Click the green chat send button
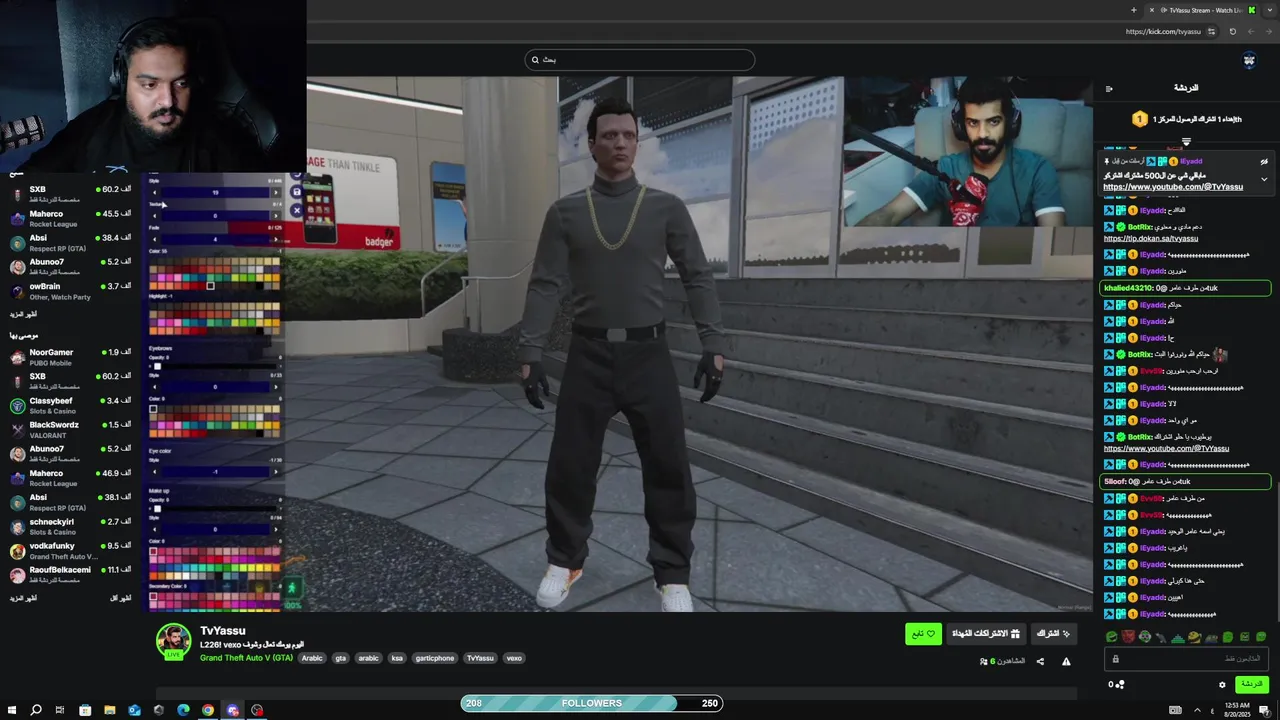The height and width of the screenshot is (720, 1280). 1251,685
